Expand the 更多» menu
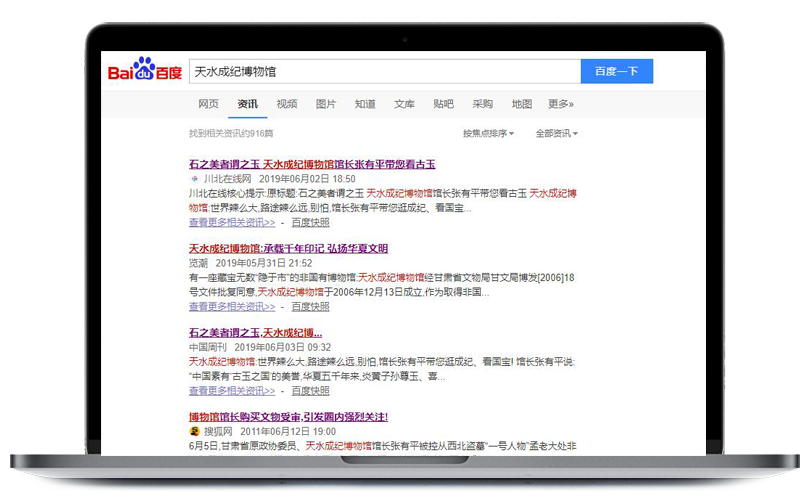 pos(561,104)
